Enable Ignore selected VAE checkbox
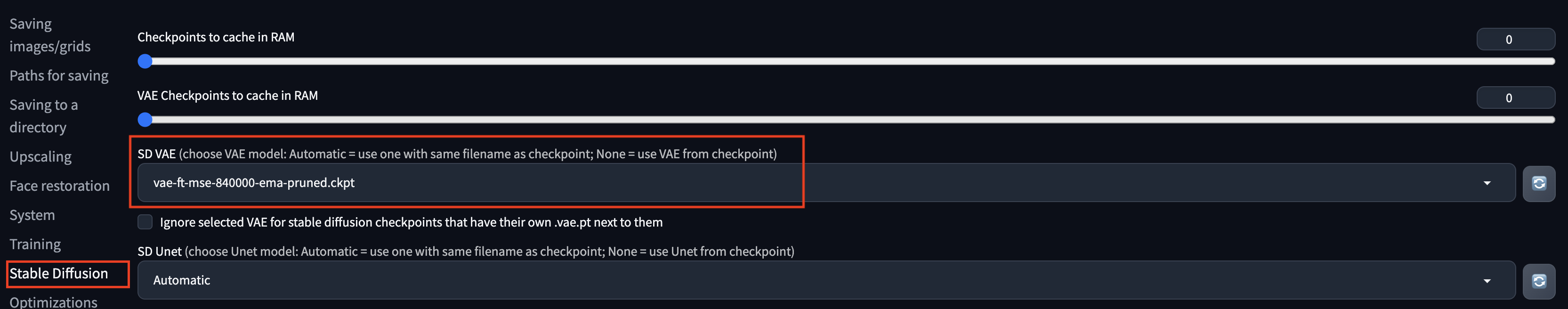This screenshot has width=1568, height=309. 145,222
